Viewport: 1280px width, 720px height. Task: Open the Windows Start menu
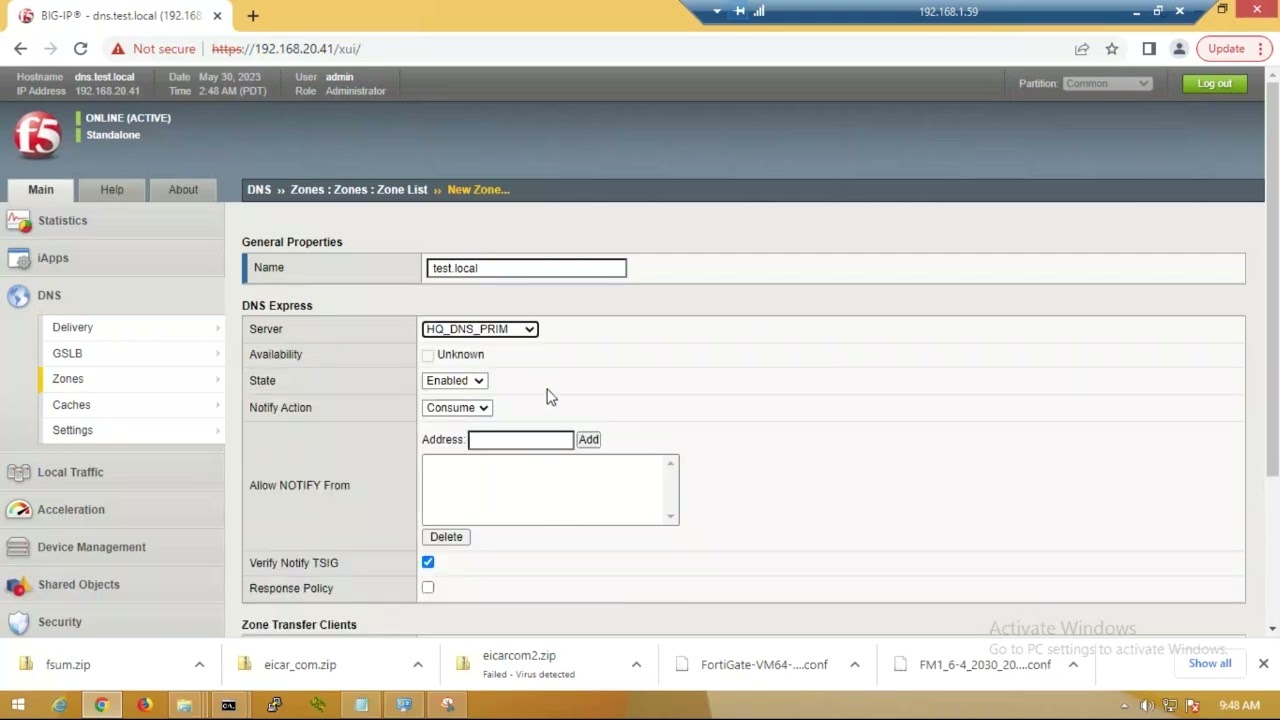tap(17, 705)
